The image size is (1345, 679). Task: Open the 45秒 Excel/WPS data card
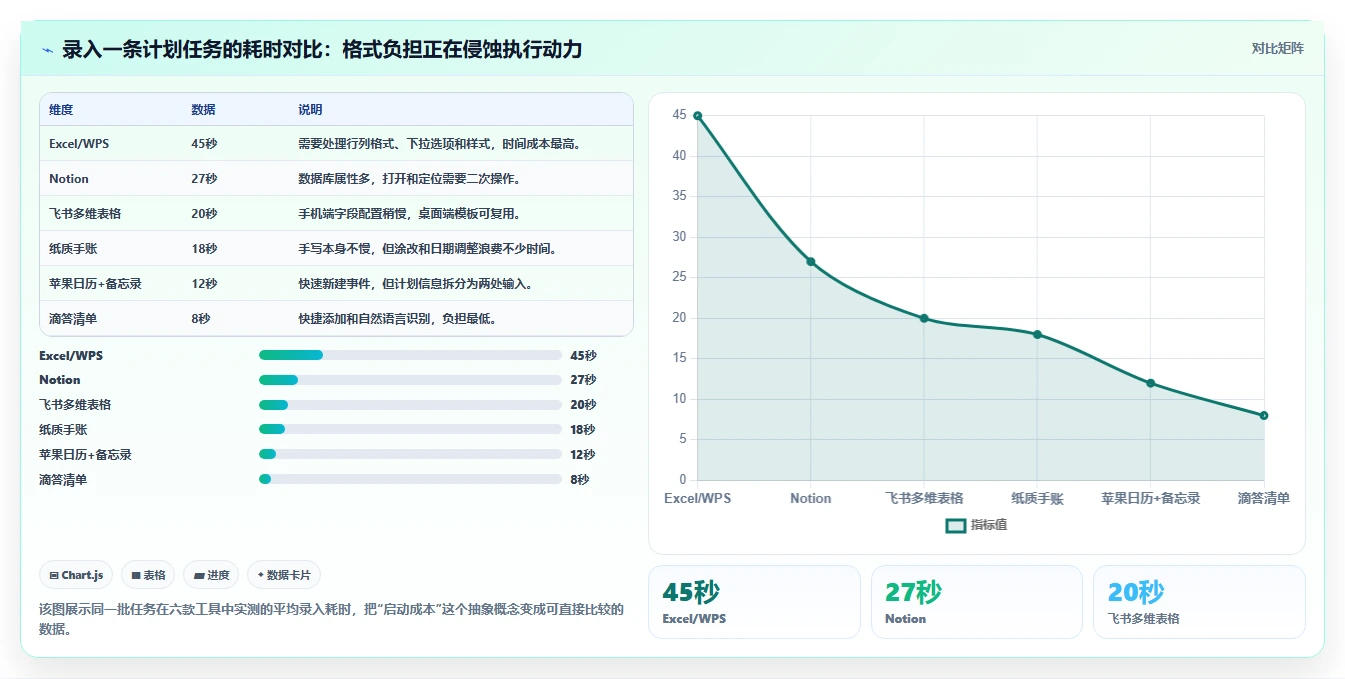tap(754, 602)
